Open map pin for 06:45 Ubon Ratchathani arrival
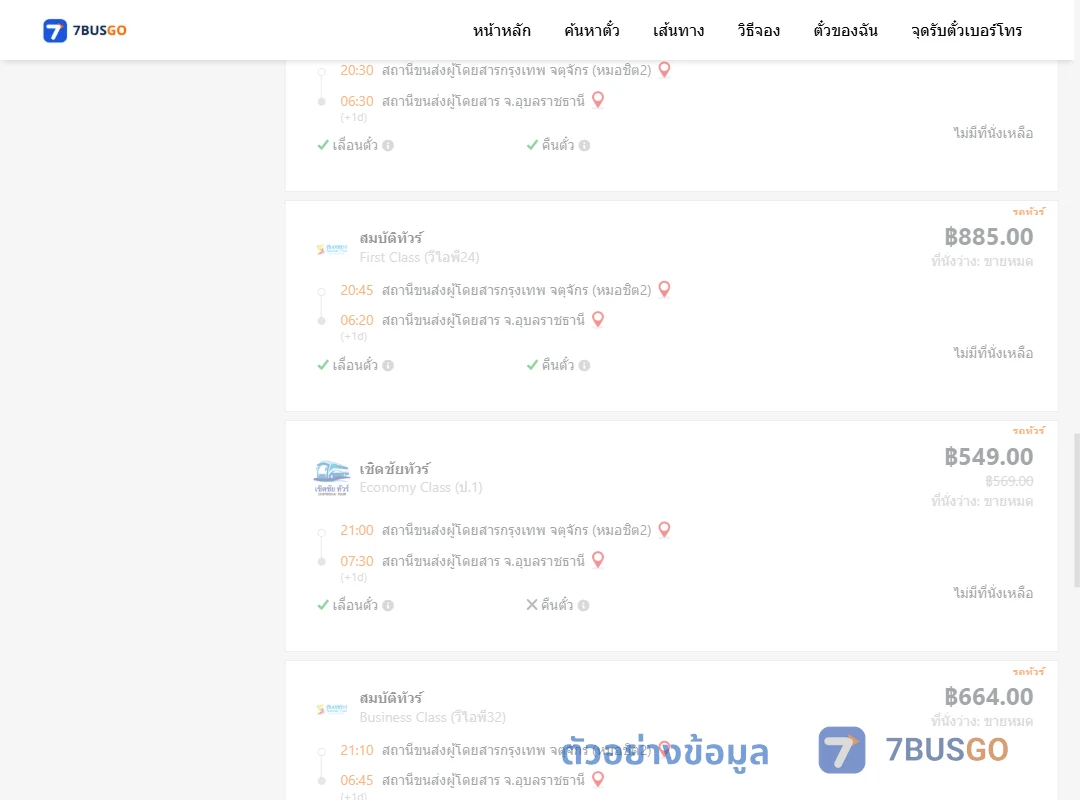The height and width of the screenshot is (800, 1080). (598, 779)
